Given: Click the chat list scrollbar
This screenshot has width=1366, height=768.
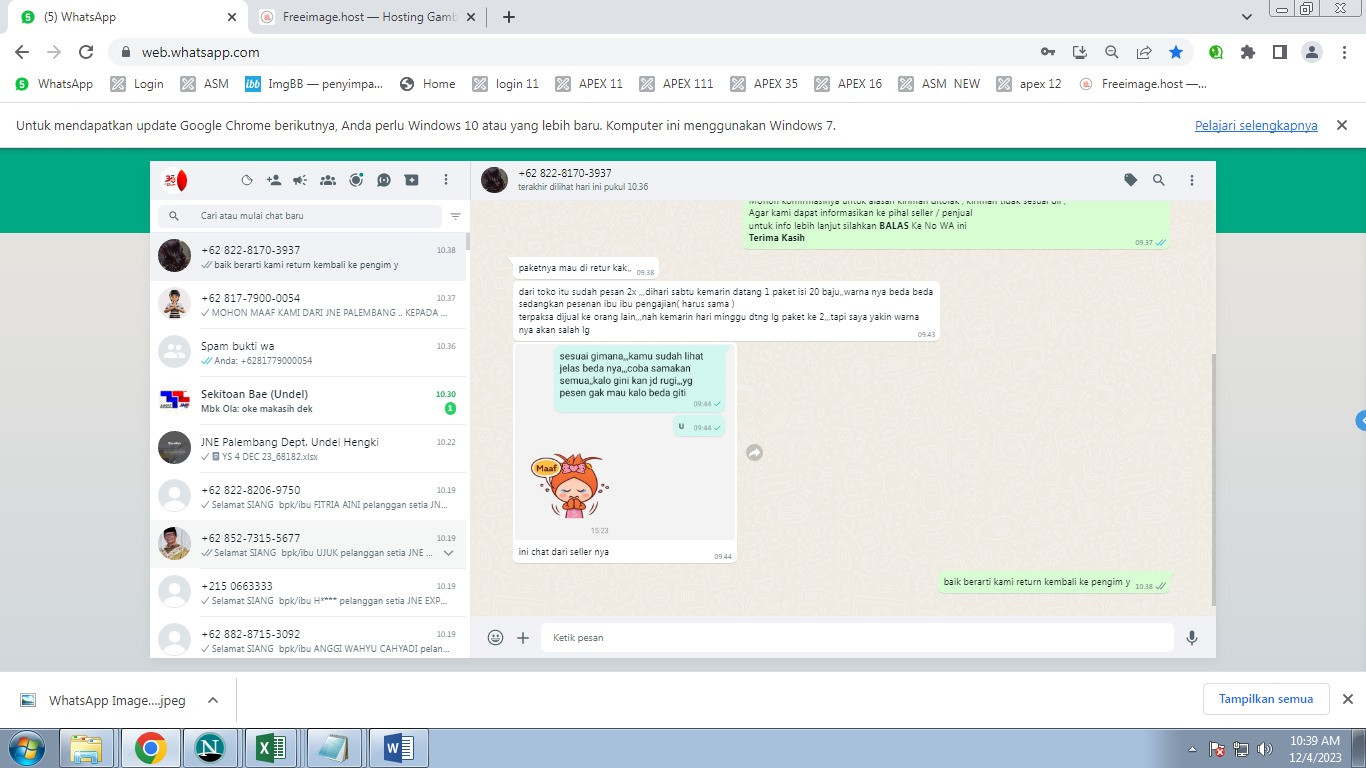Looking at the screenshot, I should pos(468,240).
